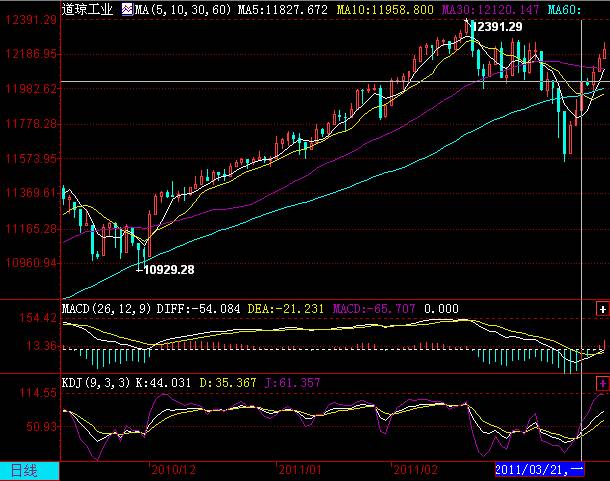Click the 10960.94 price axis label
This screenshot has width=610, height=481.
pos(31,263)
